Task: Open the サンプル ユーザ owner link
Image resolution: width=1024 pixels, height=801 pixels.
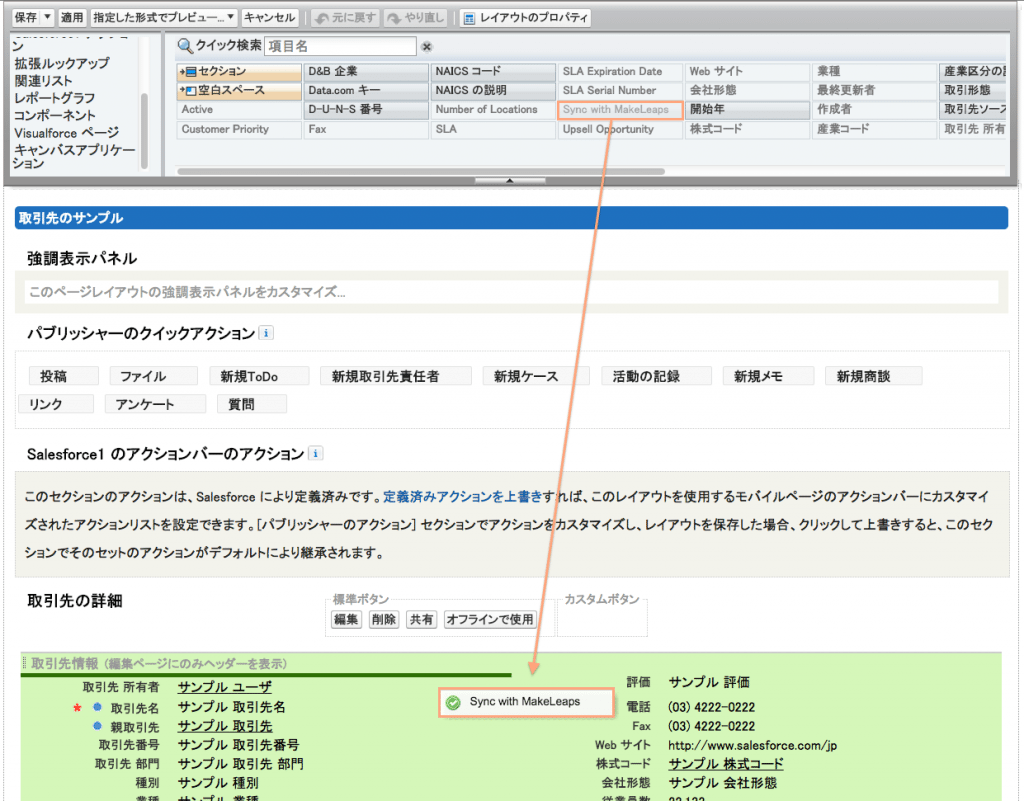Action: tap(225, 687)
